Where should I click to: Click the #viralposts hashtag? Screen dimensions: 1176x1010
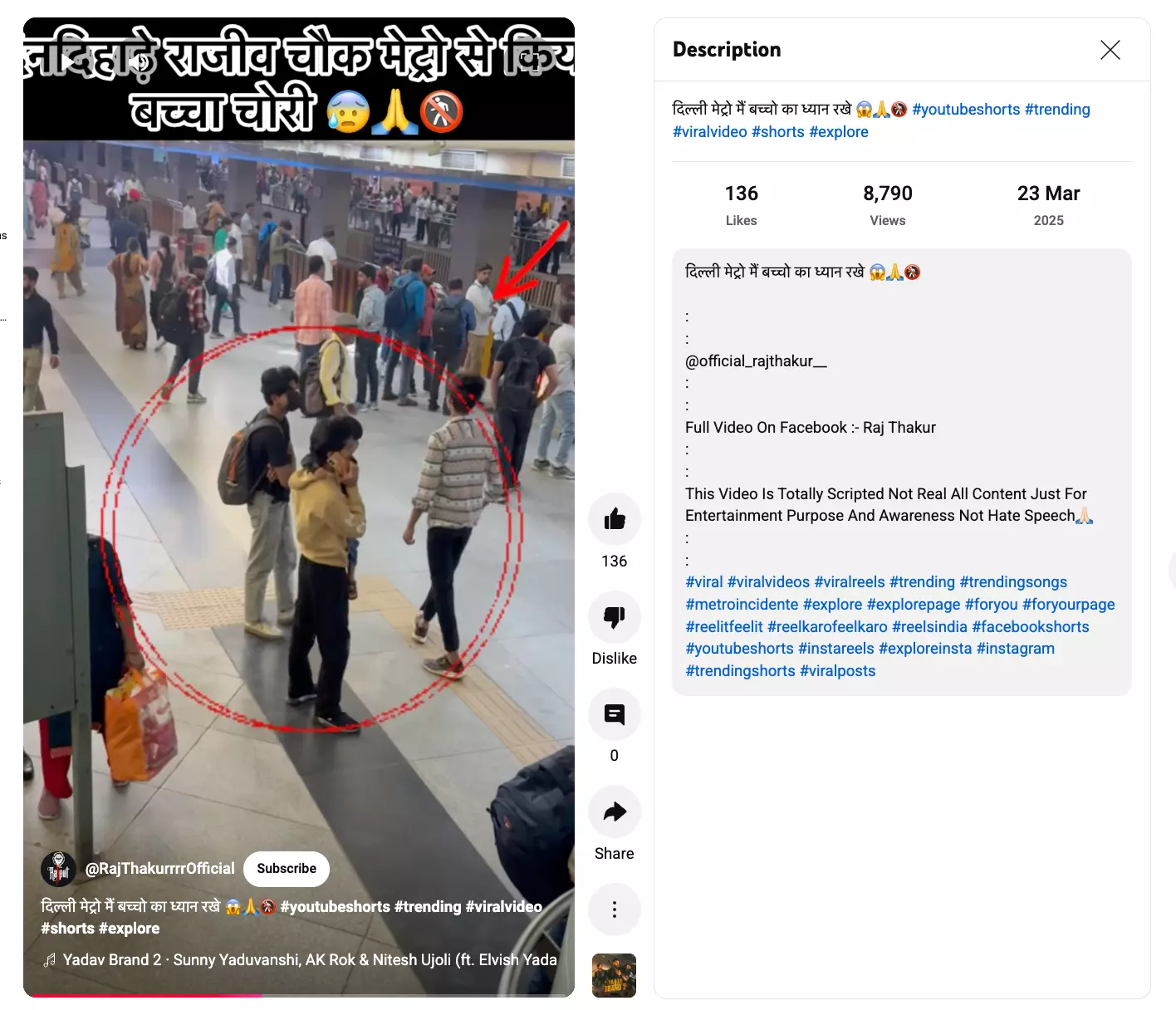point(837,671)
